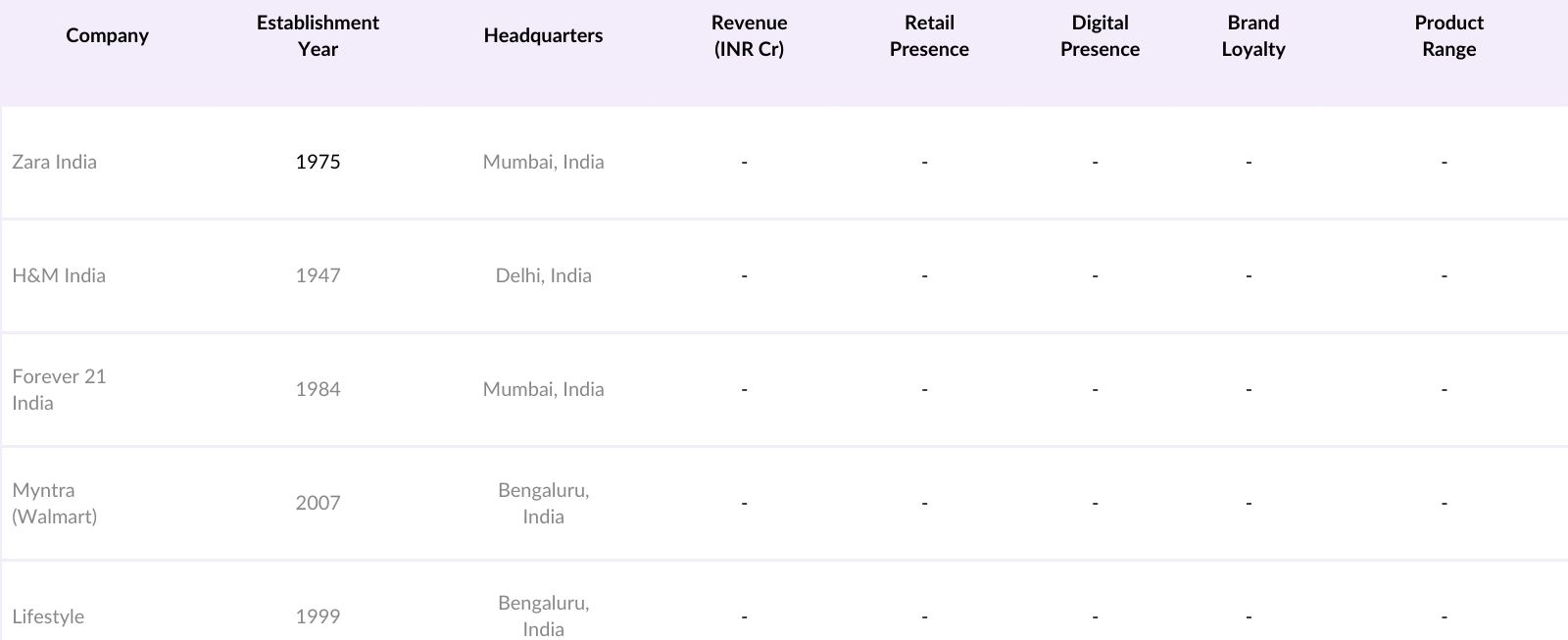Click the Establishment Year column header

[318, 35]
